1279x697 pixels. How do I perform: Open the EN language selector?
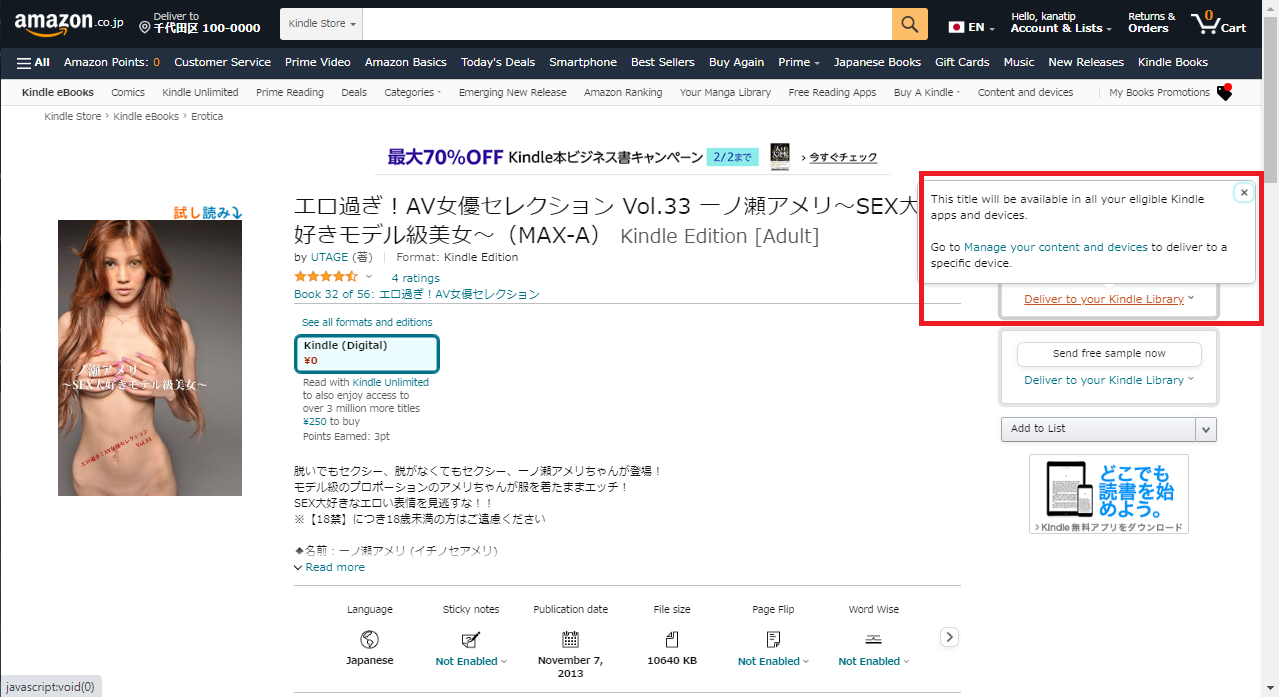(971, 27)
